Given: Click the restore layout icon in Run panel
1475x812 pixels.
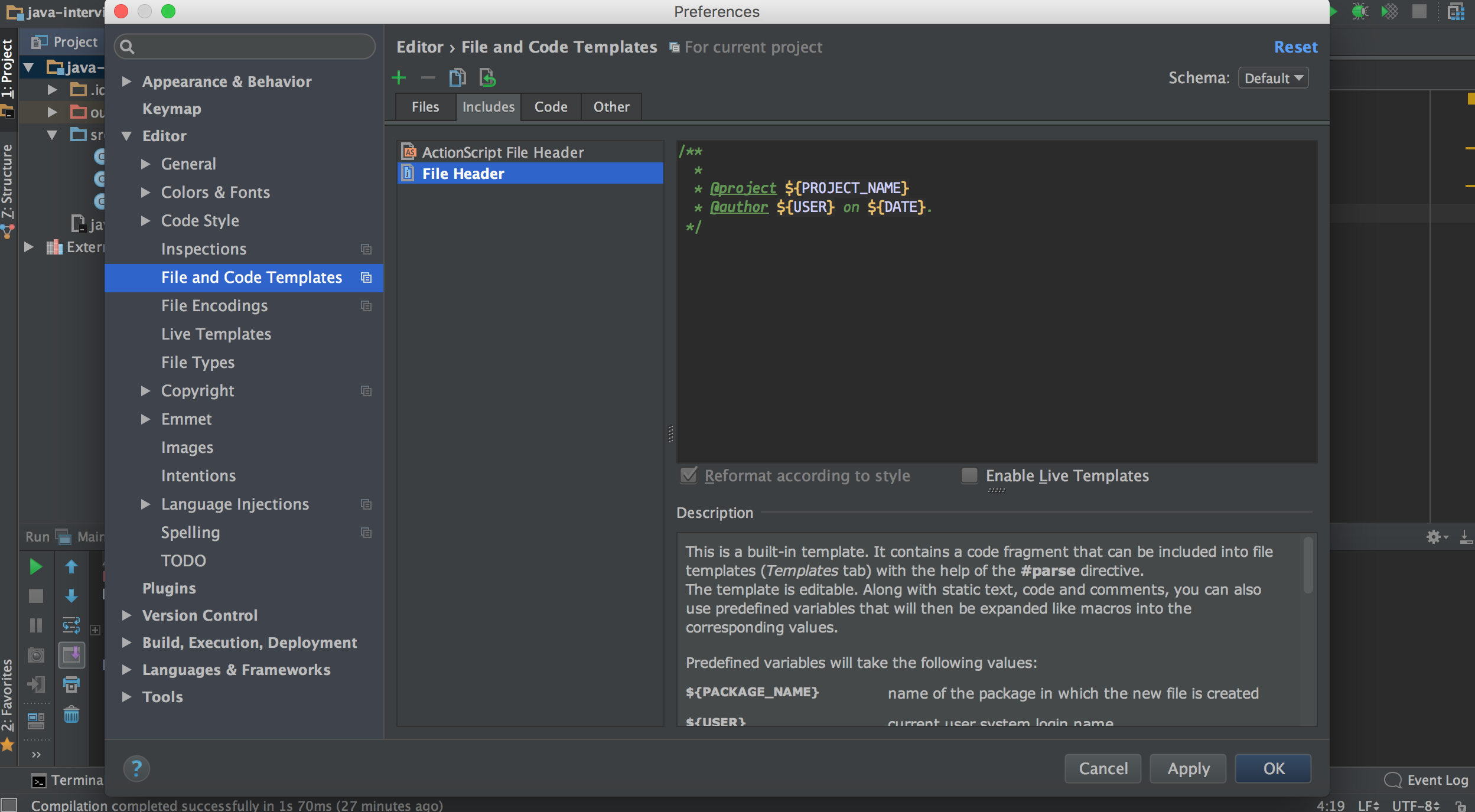Looking at the screenshot, I should (x=35, y=720).
